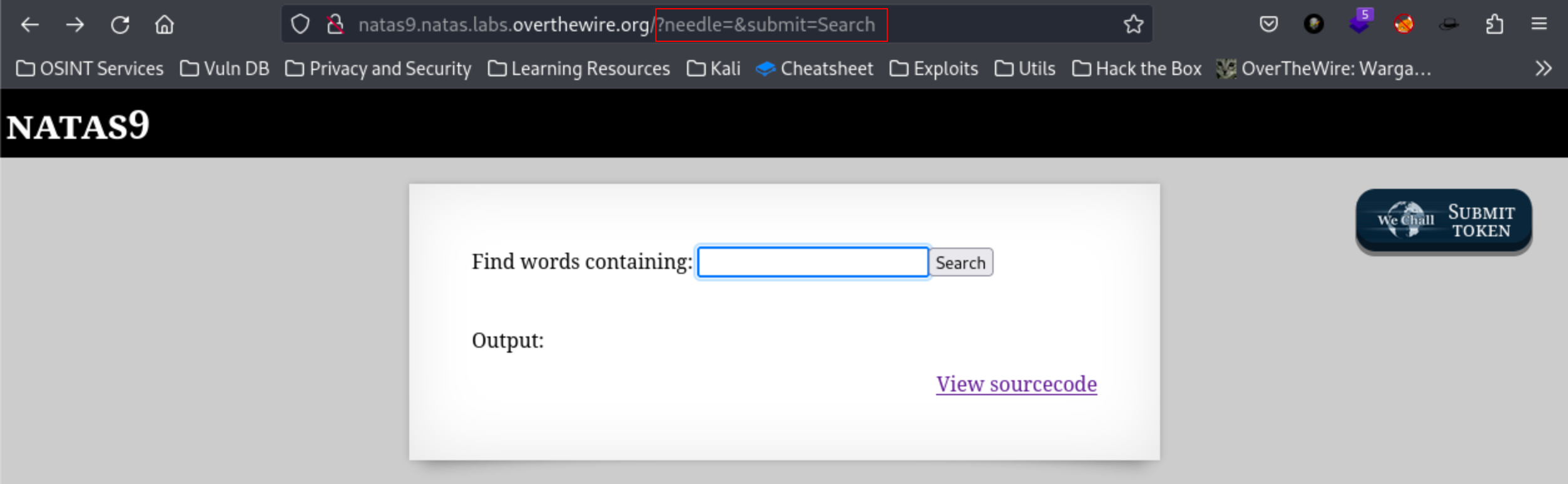Reload the current page
Image resolution: width=1568 pixels, height=484 pixels.
click(x=120, y=25)
